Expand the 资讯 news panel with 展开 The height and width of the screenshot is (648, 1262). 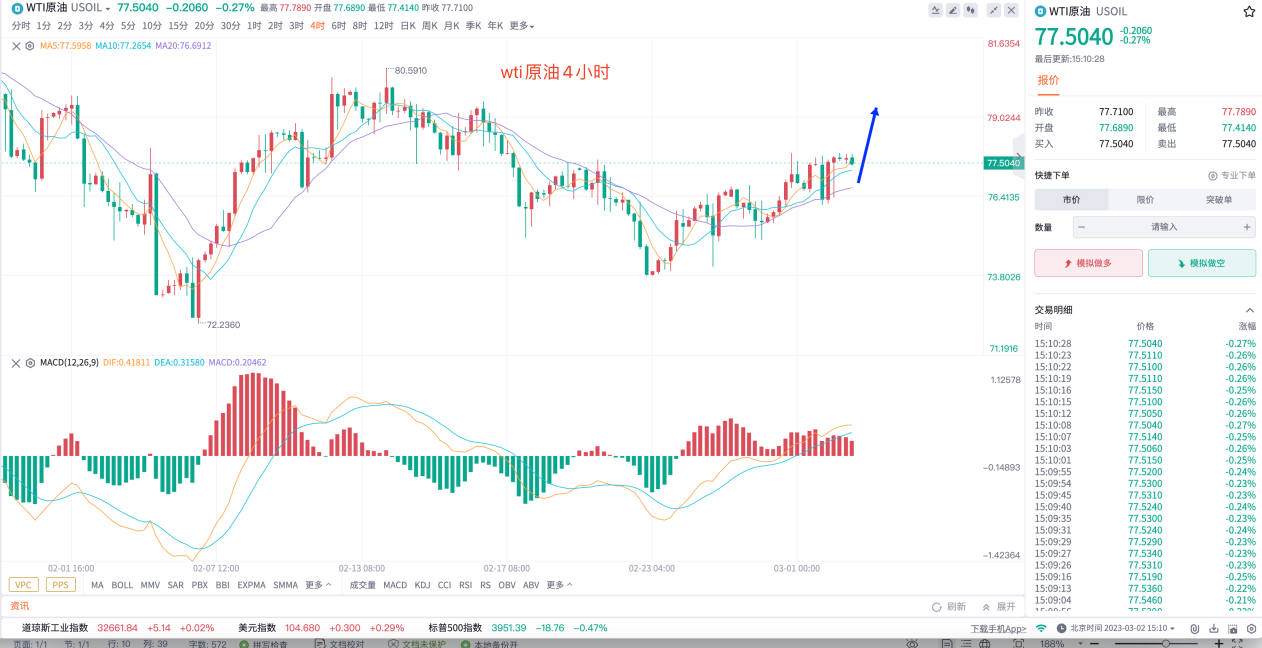pyautogui.click(x=998, y=606)
